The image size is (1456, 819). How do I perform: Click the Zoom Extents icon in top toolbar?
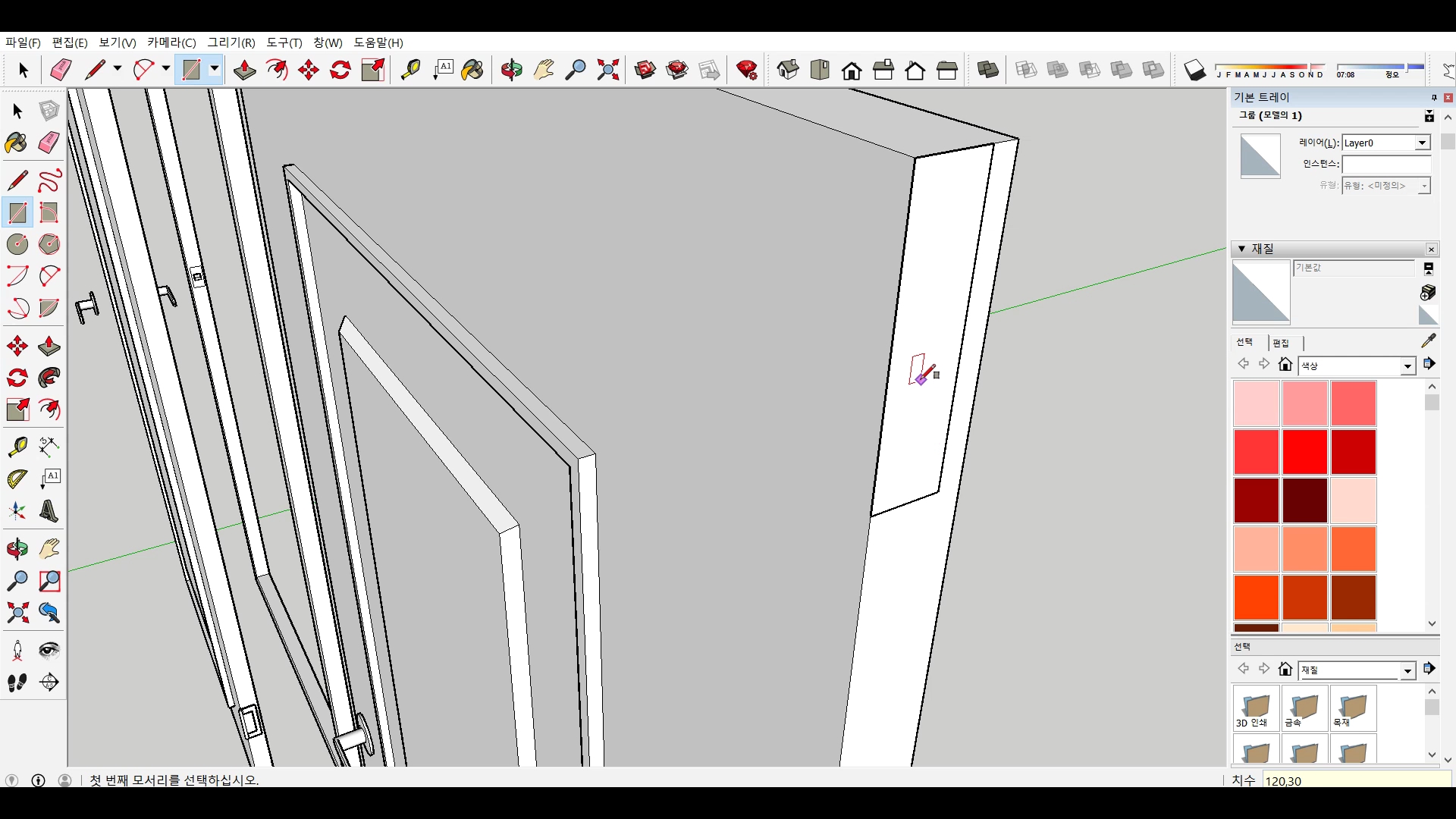tap(607, 70)
